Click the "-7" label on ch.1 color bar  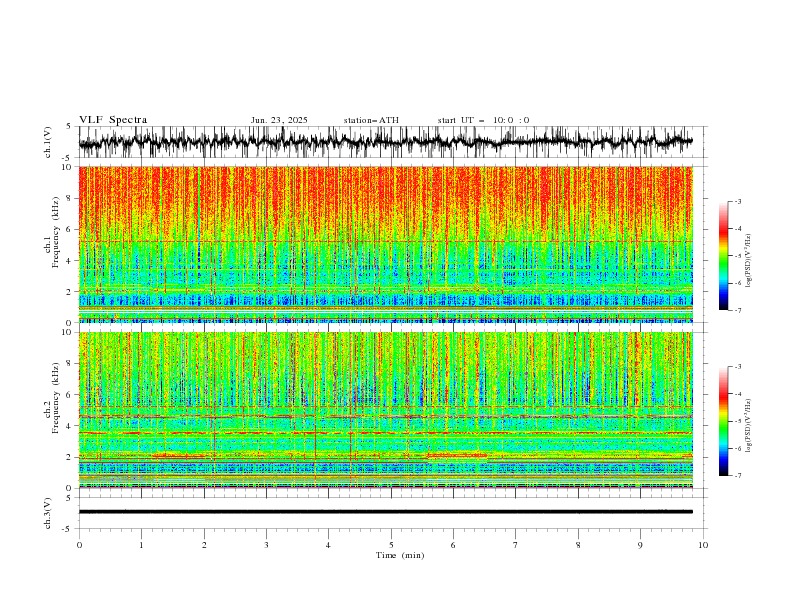(737, 310)
